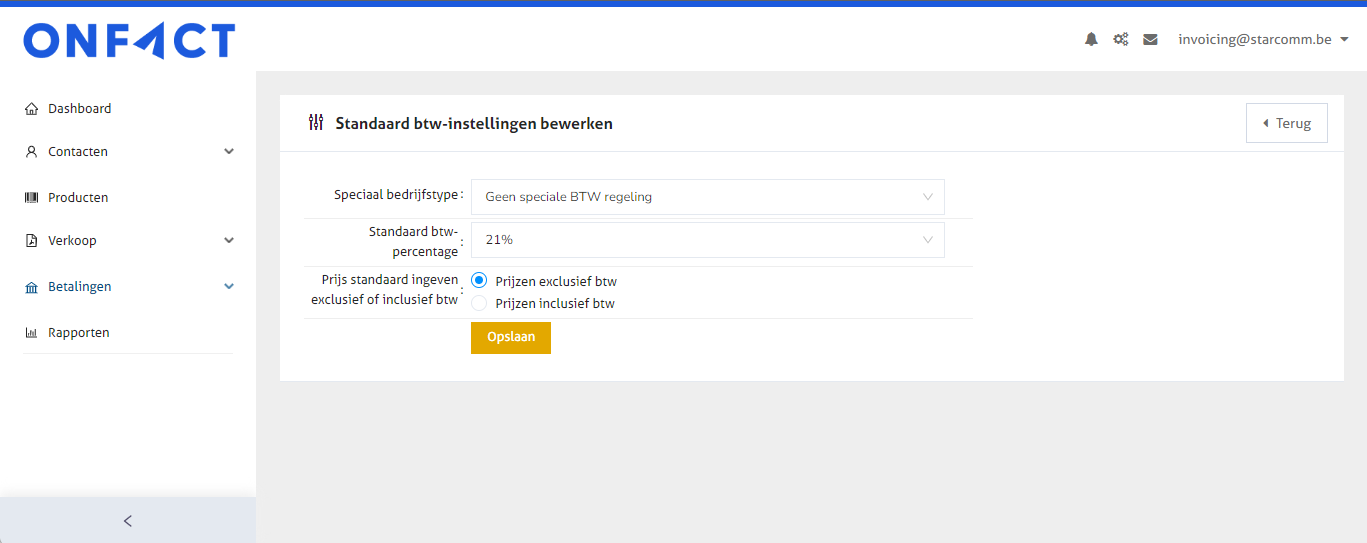Open the invoicing@starcomm.be account menu
The width and height of the screenshot is (1367, 543).
coord(1263,40)
